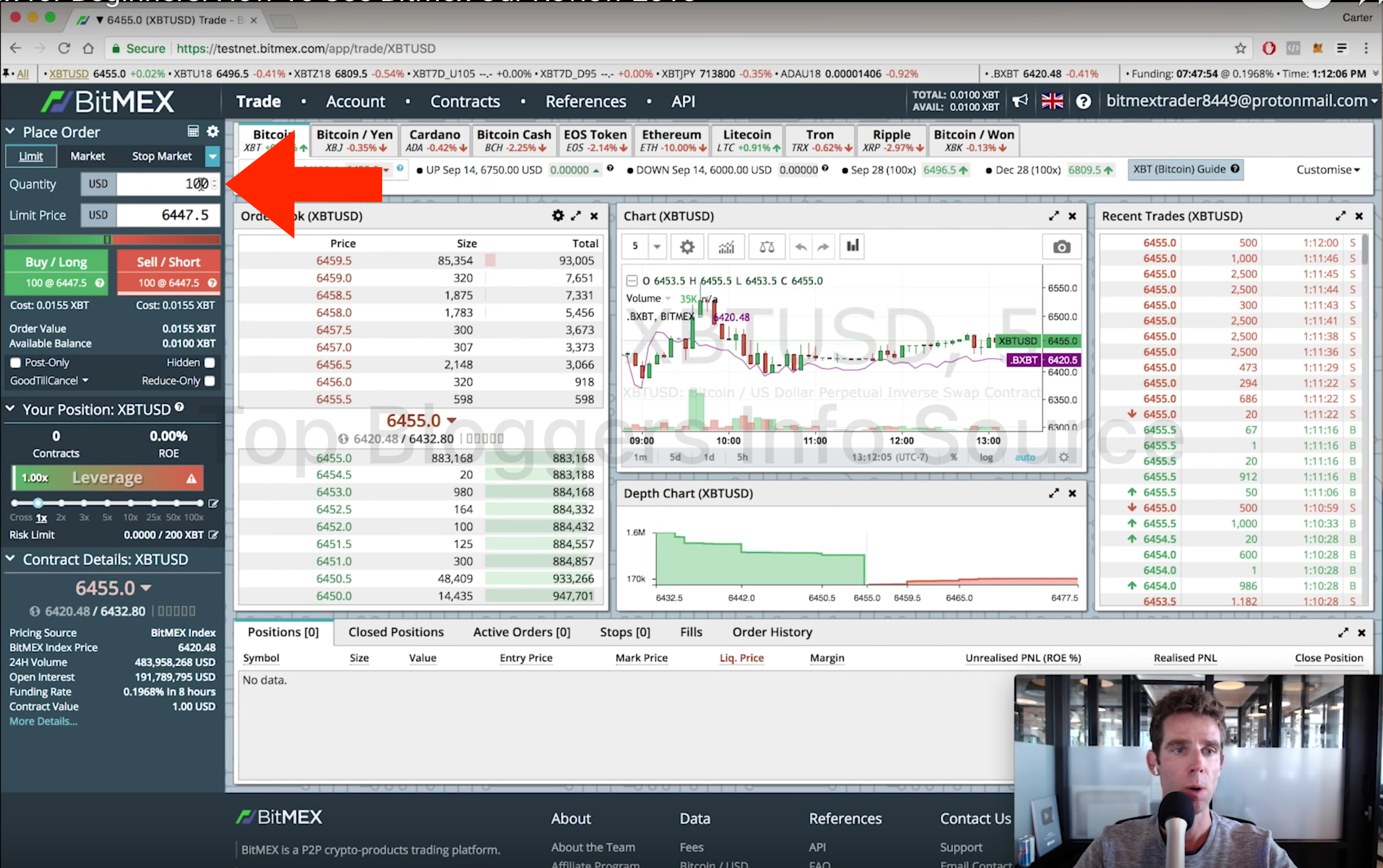Tick the Hidden order checkbox
Viewport: 1383px width, 868px height.
click(210, 363)
